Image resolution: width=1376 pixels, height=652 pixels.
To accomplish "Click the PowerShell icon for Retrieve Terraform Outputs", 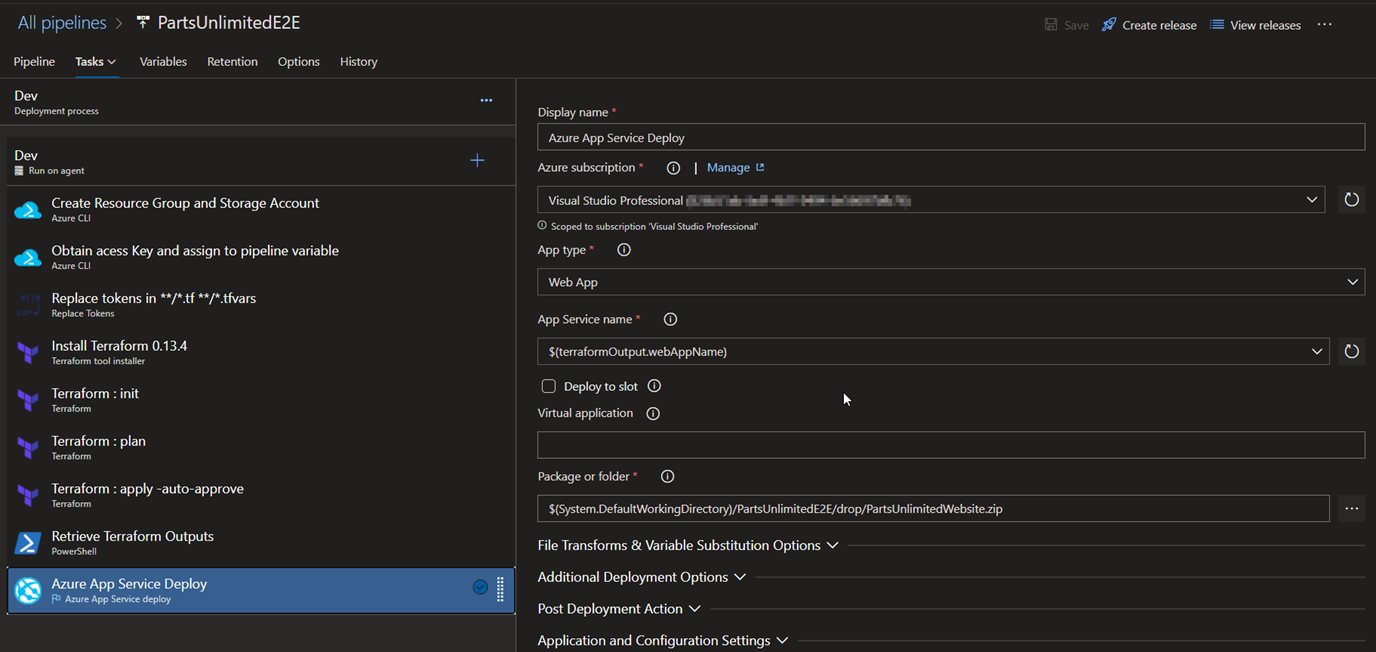I will 28,543.
